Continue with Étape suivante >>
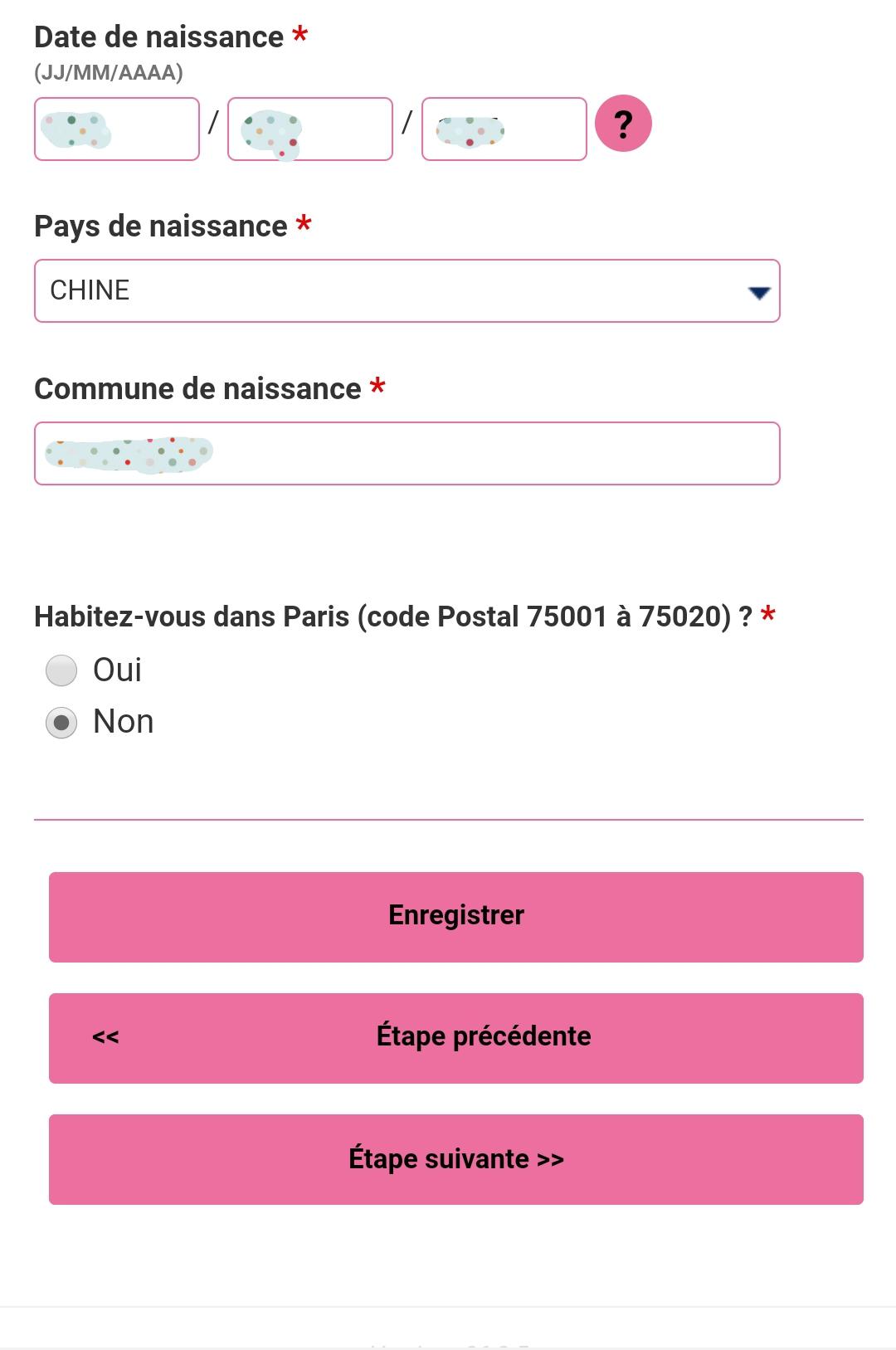Screen dimensions: 896x1350 [456, 1159]
